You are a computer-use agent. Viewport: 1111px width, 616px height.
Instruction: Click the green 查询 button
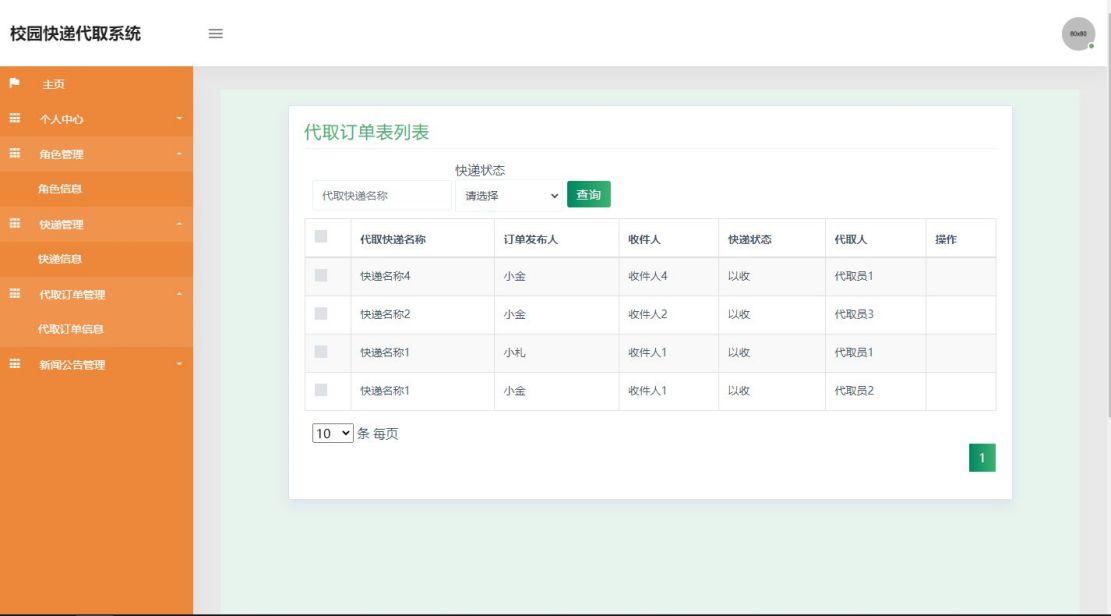coord(588,194)
